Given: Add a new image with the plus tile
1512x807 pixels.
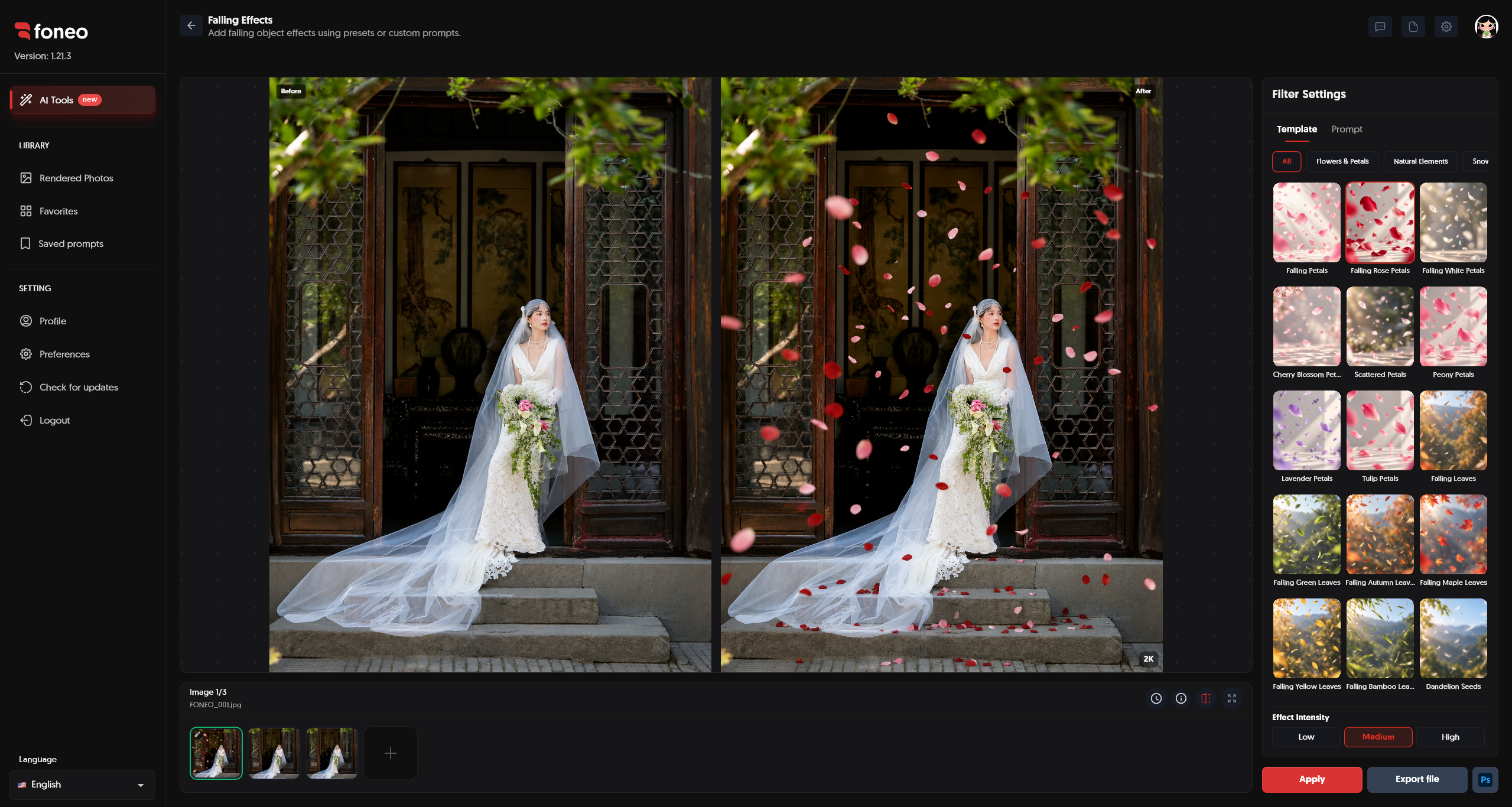Looking at the screenshot, I should click(x=390, y=753).
